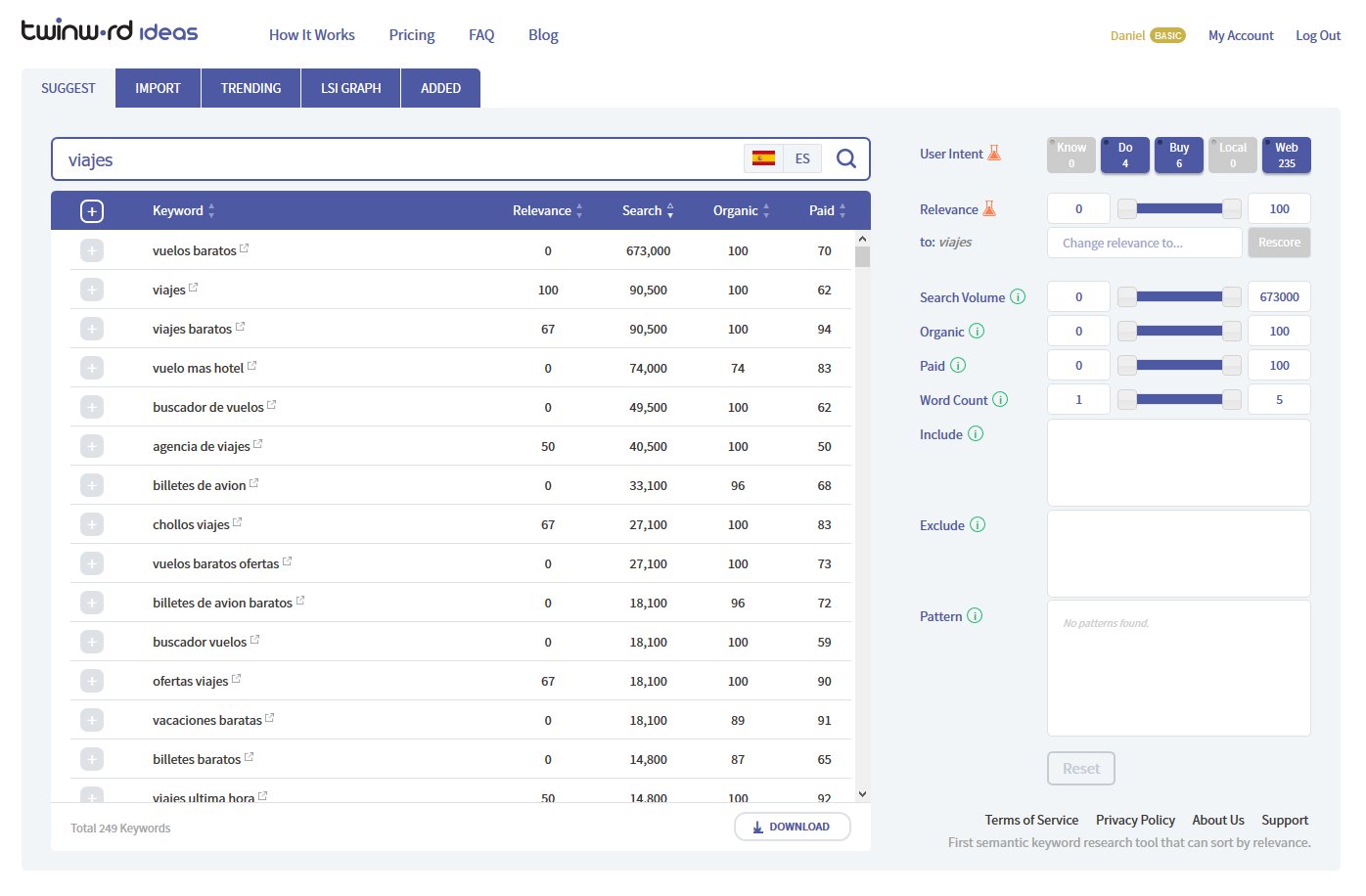1366x896 pixels.
Task: Click the twinword ideas logo
Action: pos(110,31)
